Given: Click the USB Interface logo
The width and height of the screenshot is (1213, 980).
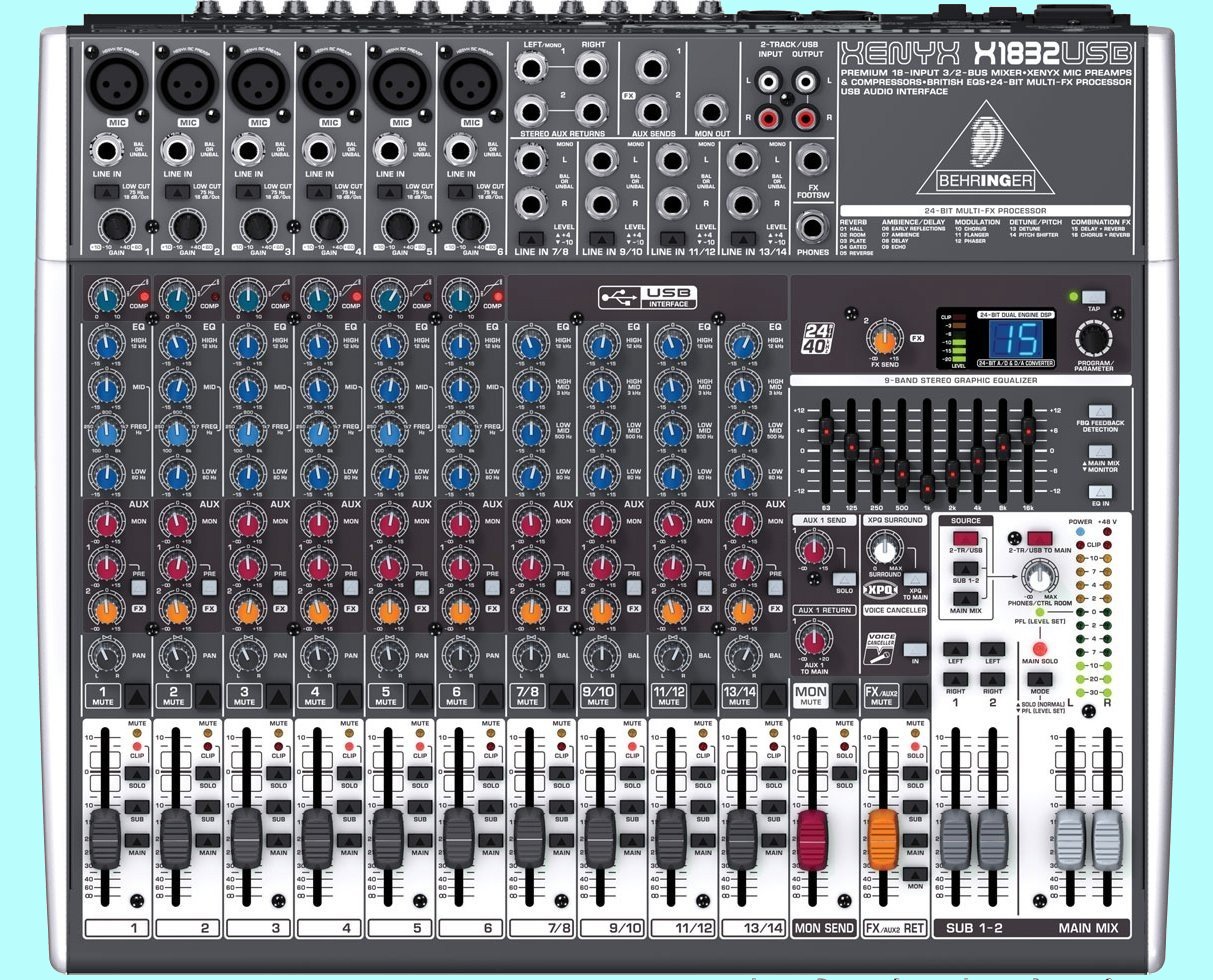Looking at the screenshot, I should tap(648, 297).
